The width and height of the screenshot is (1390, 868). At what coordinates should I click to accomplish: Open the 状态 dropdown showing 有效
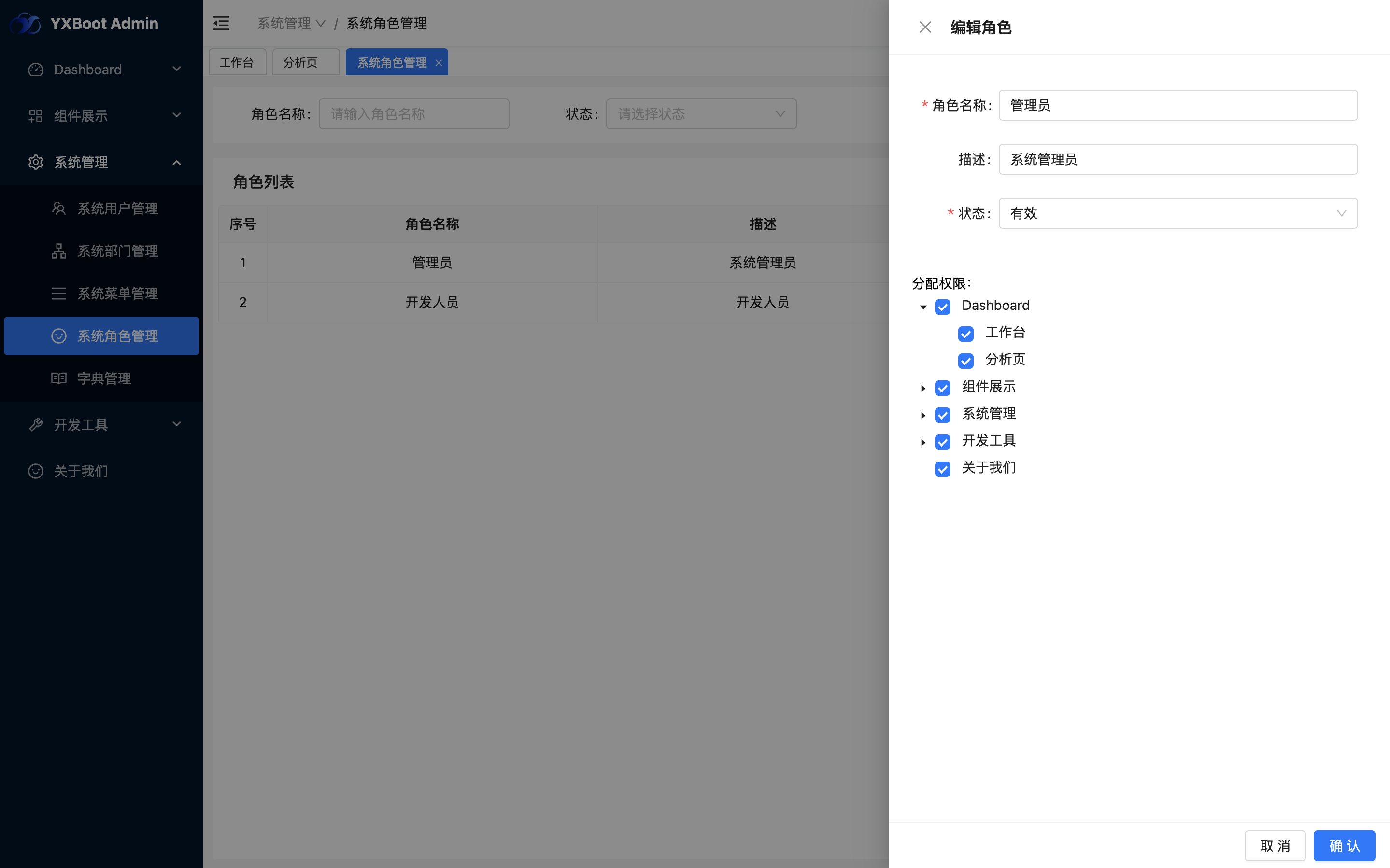[1177, 213]
